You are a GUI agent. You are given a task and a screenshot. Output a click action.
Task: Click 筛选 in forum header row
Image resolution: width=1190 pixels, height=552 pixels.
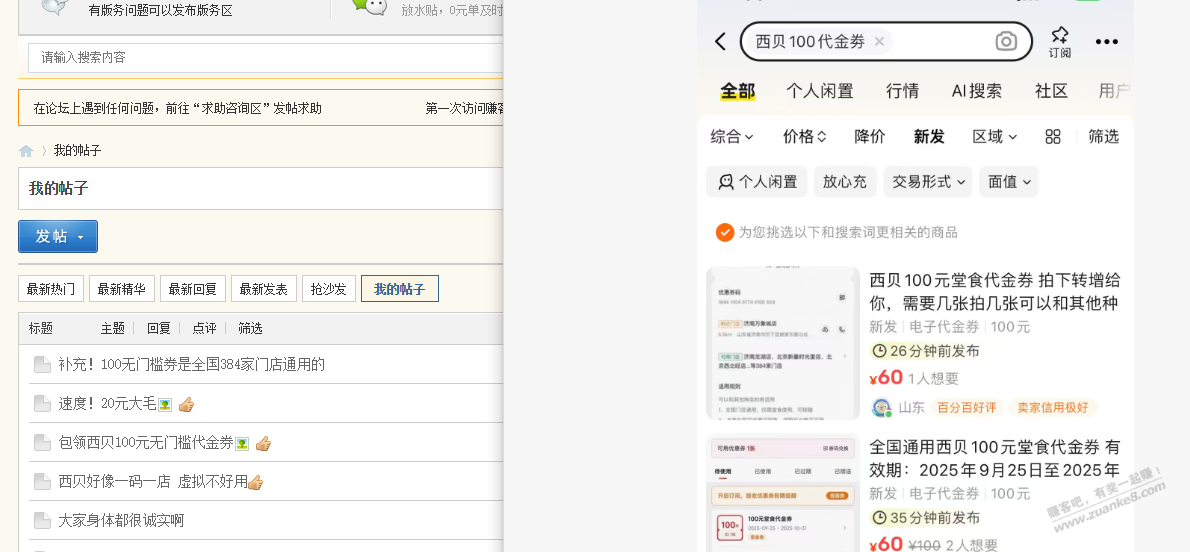pos(250,328)
